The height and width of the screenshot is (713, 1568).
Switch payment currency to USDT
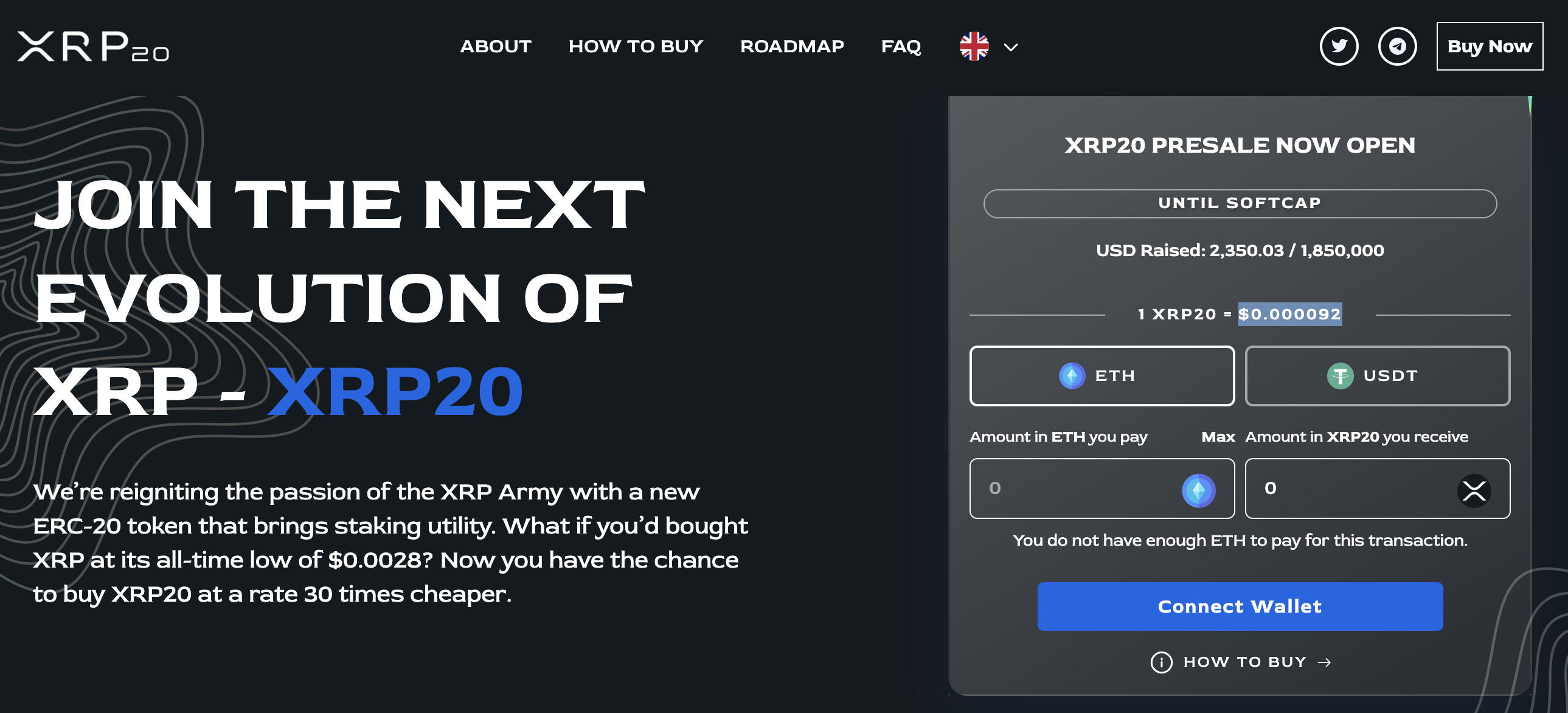pyautogui.click(x=1377, y=376)
